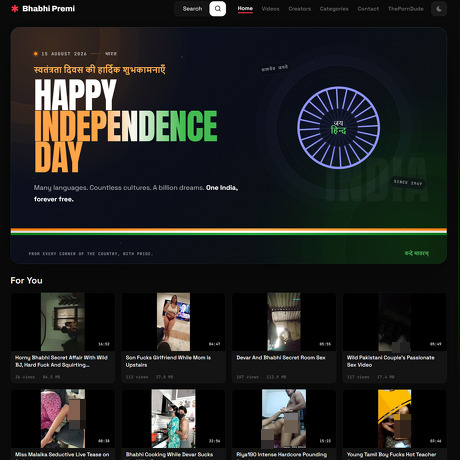The image size is (460, 460).
Task: Open the thumbnail showing 16:52 duration
Action: point(63,322)
